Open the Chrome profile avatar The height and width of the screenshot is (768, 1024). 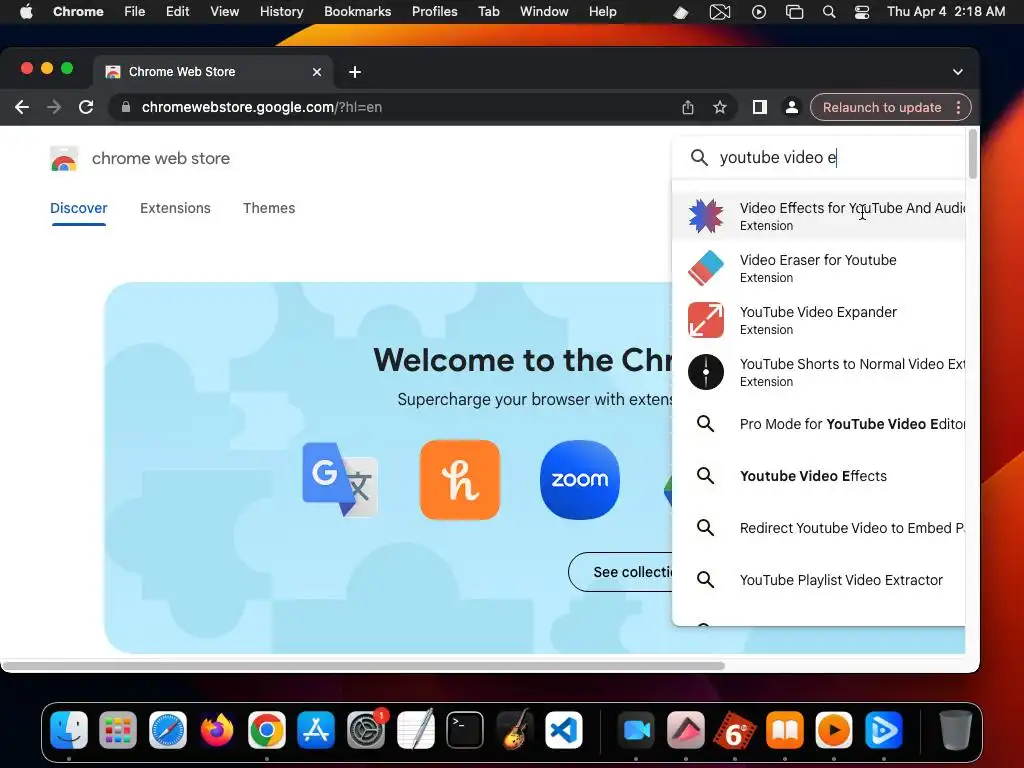coord(792,107)
